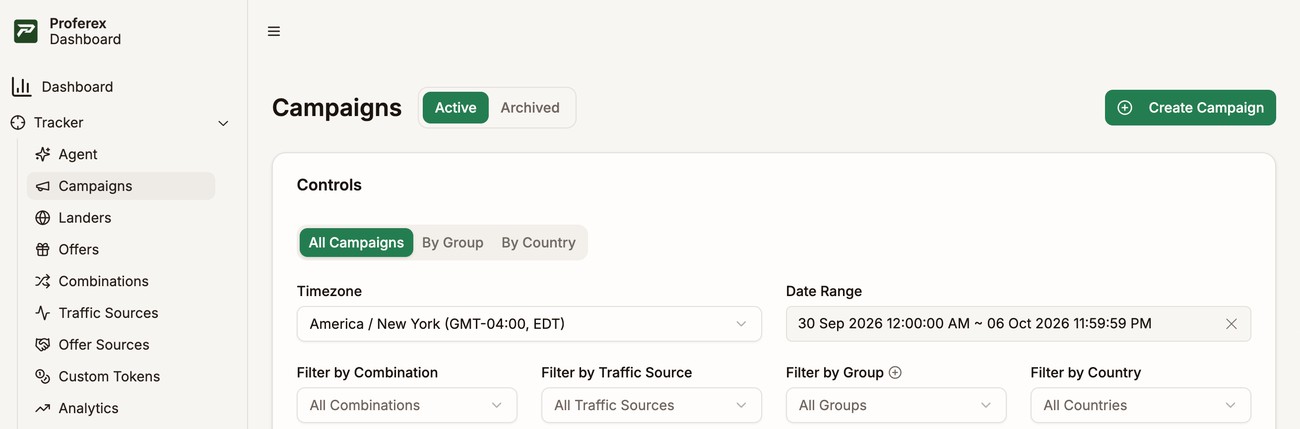The image size is (1300, 429).
Task: Click the Landers globe icon
Action: (x=42, y=218)
